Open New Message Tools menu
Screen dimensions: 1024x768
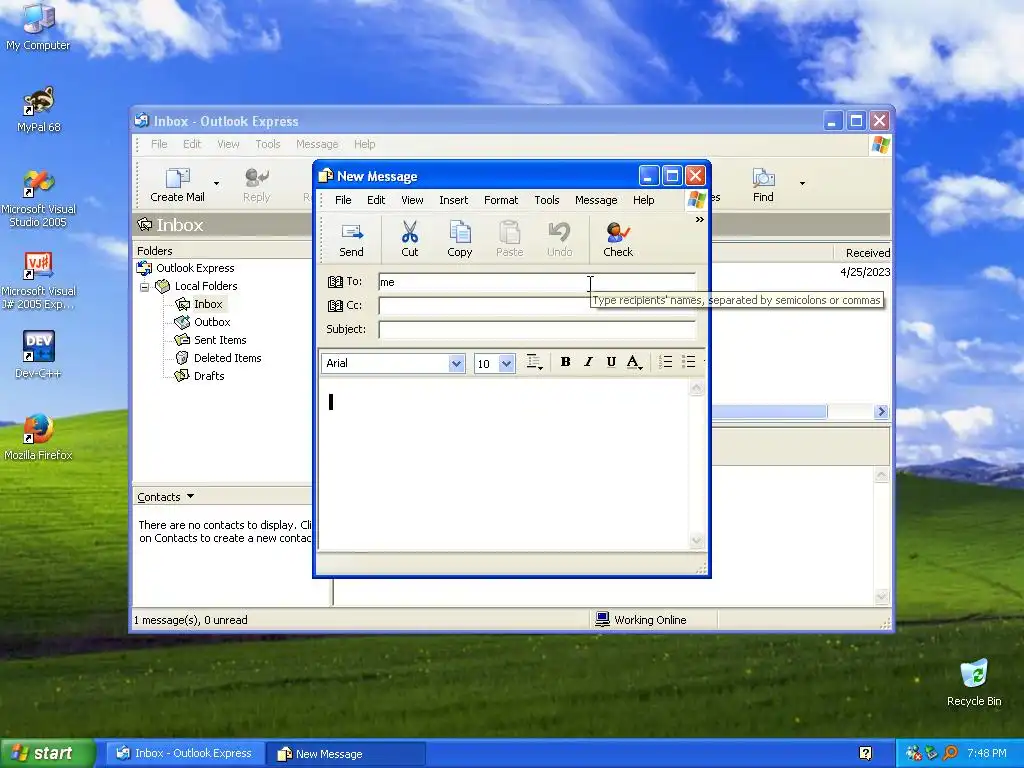click(547, 200)
